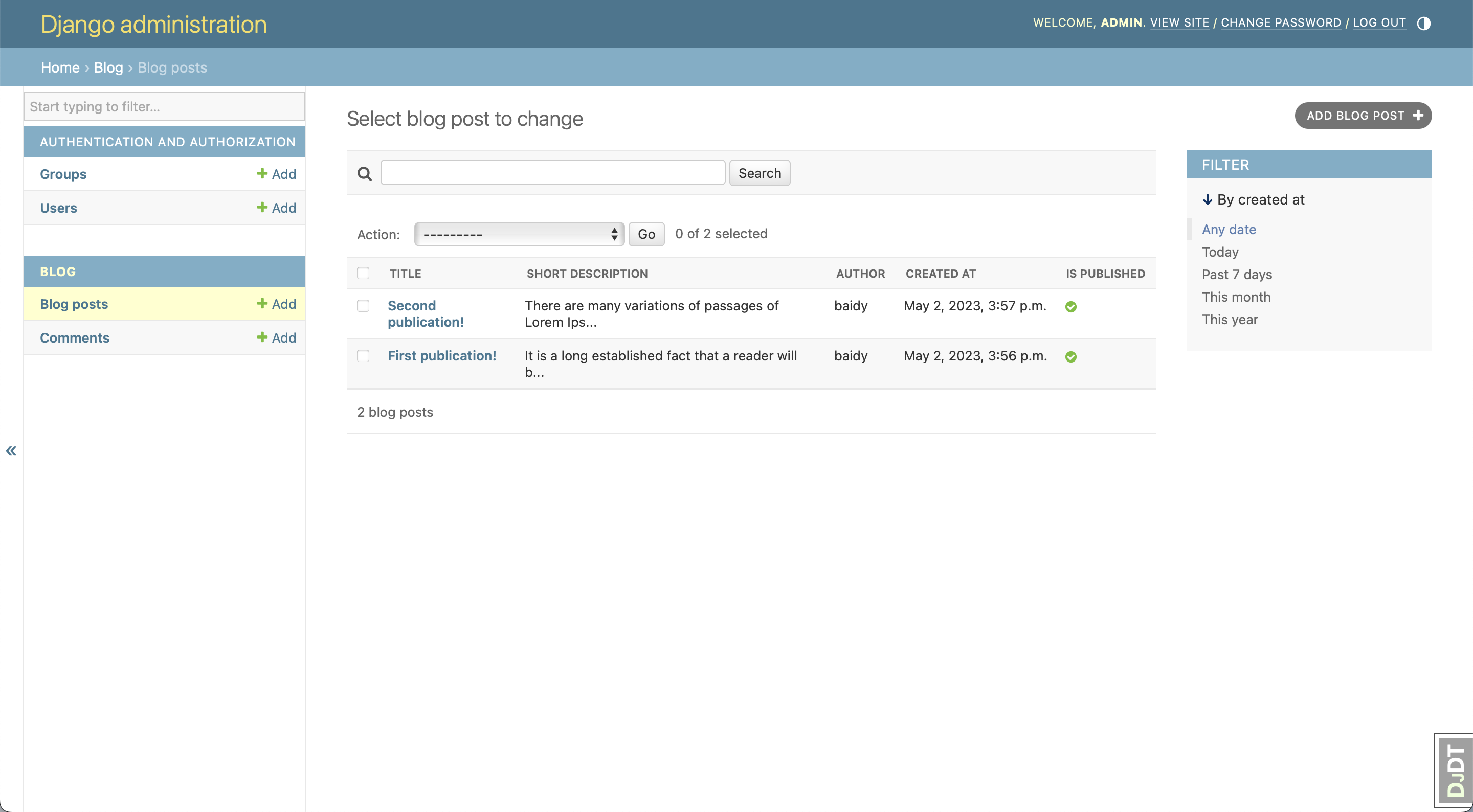Click the author 'baidy' in First publication row
This screenshot has width=1473, height=812.
coord(851,356)
